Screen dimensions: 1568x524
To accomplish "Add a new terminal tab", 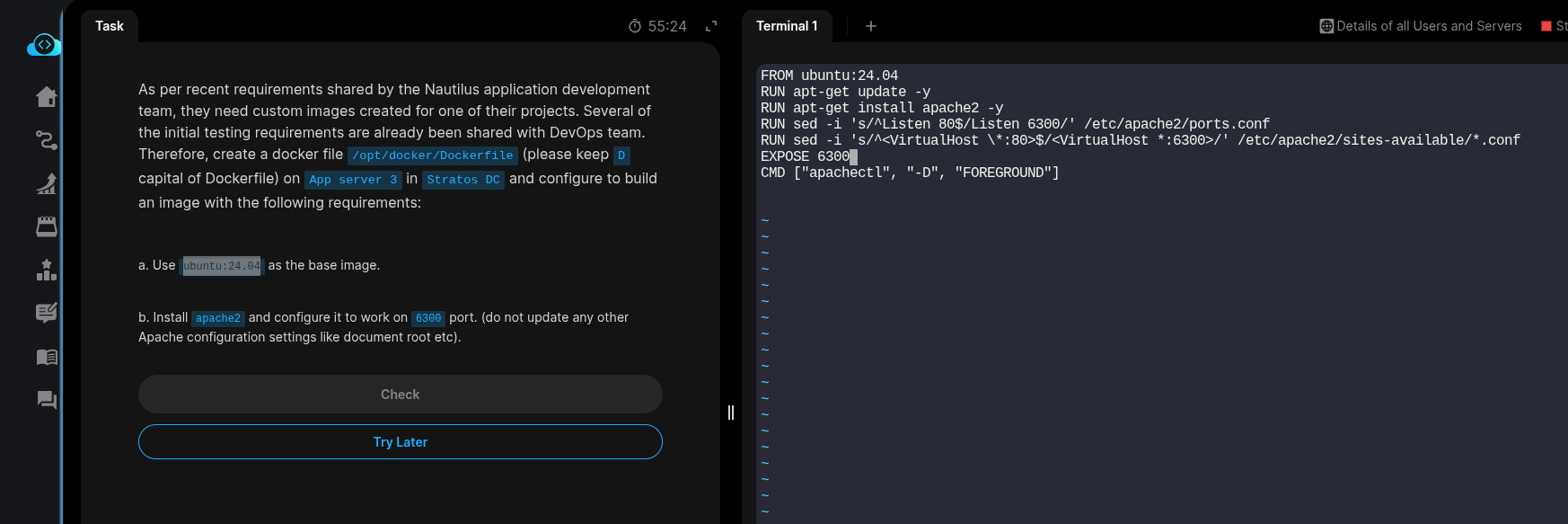I will point(870,26).
